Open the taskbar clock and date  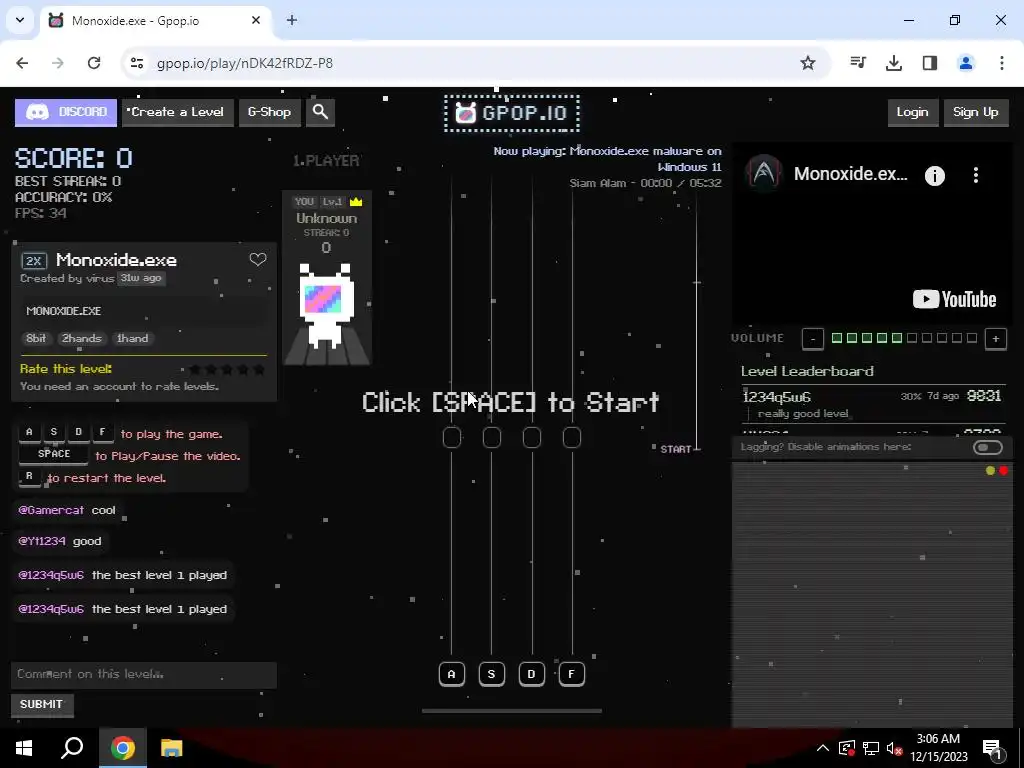tap(938, 748)
